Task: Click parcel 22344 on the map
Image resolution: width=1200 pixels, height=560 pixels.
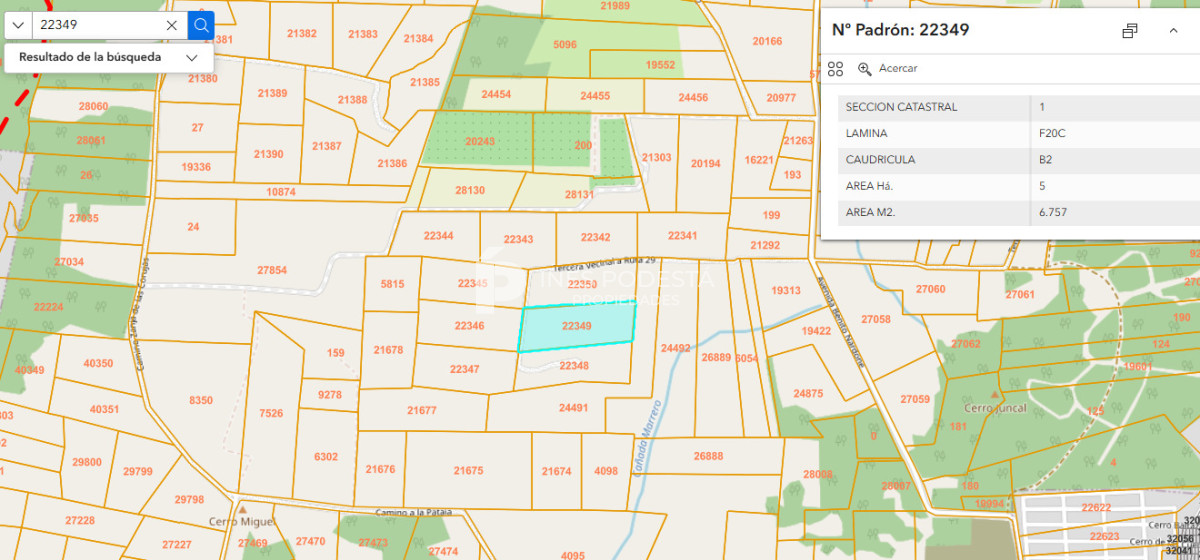Action: point(438,236)
